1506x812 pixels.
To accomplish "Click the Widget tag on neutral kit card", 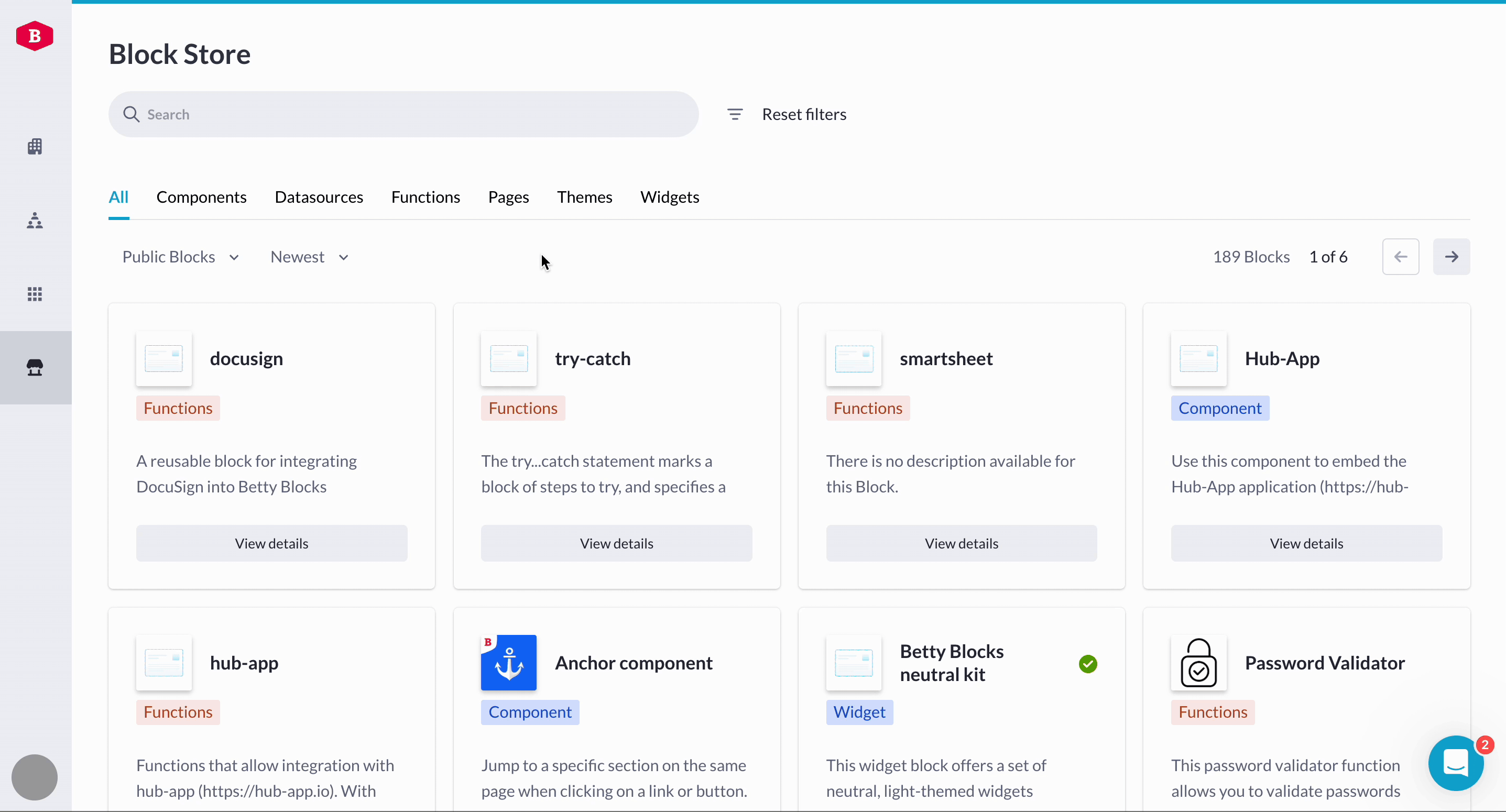I will tap(859, 712).
